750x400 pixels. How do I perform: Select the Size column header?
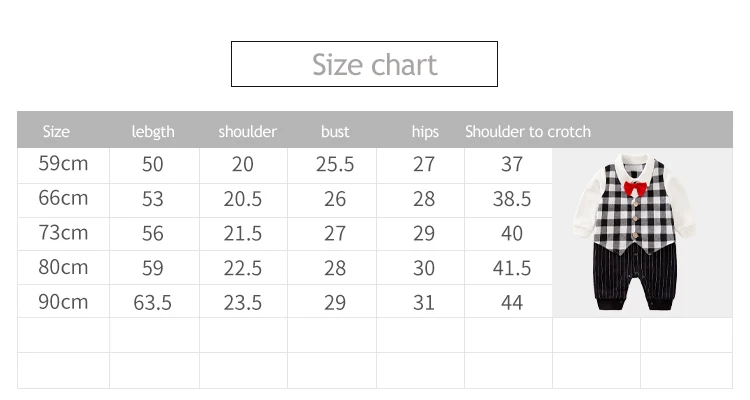pyautogui.click(x=56, y=131)
